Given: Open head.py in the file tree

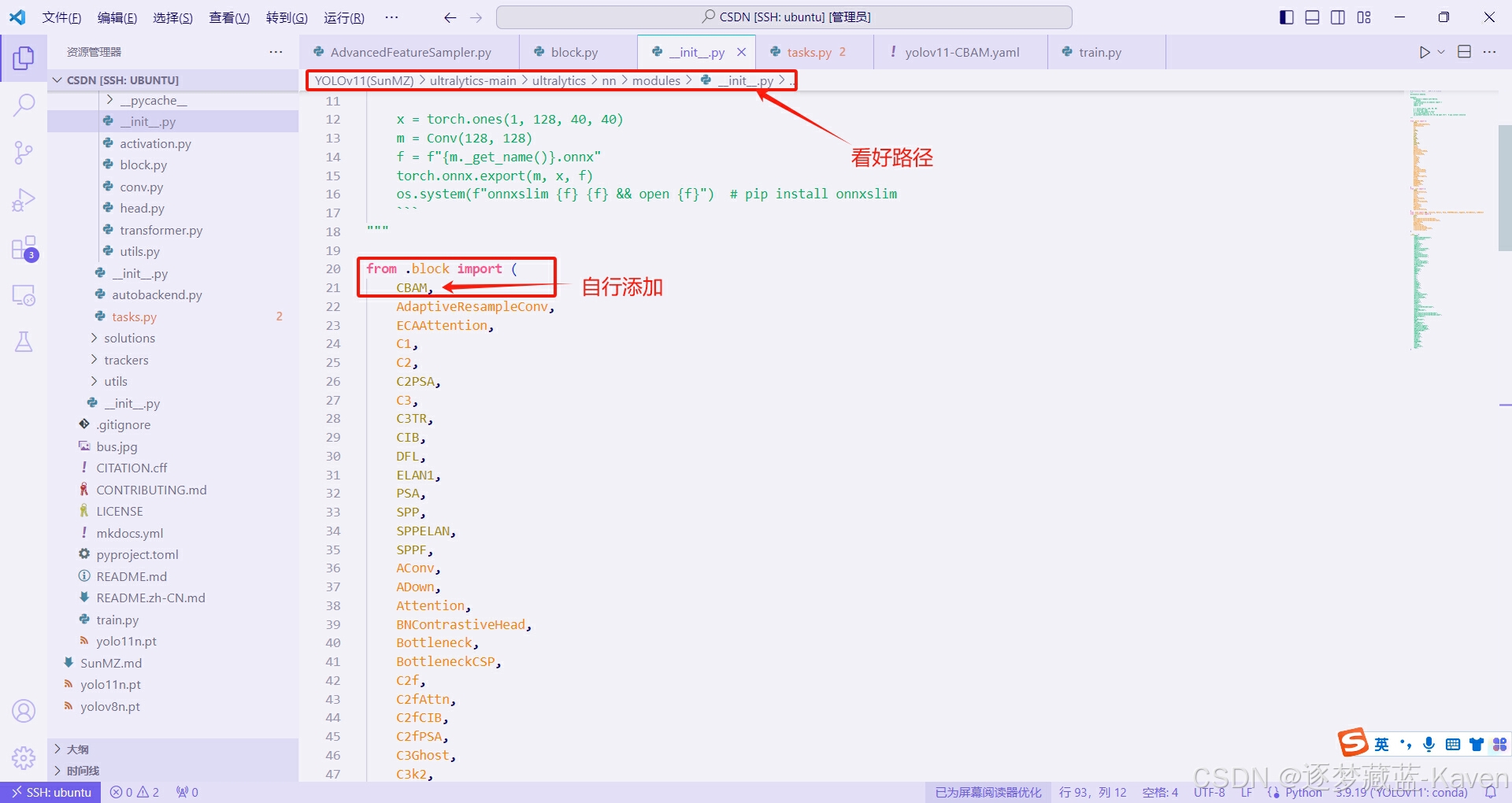Looking at the screenshot, I should coord(173,208).
